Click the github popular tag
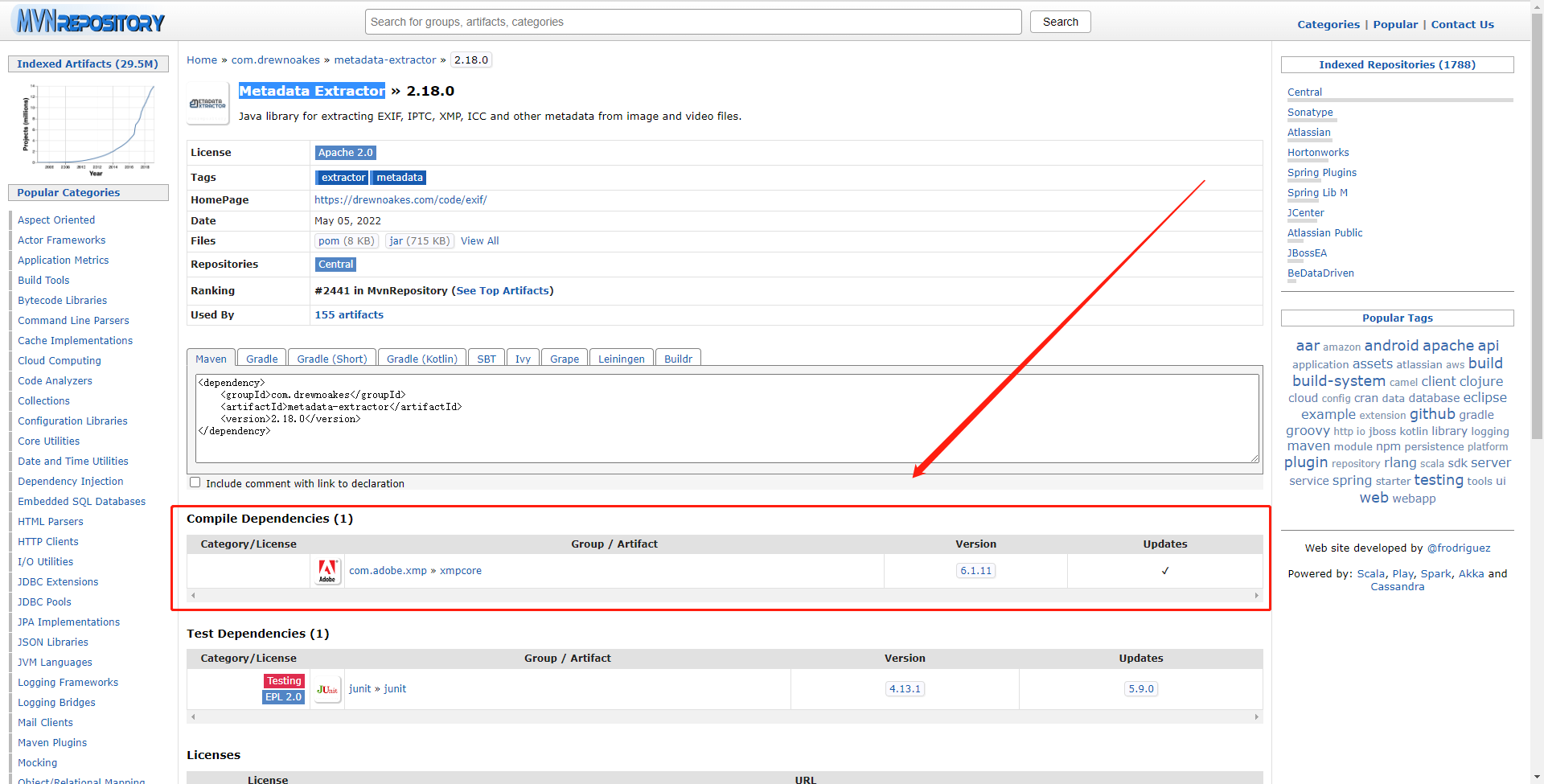The height and width of the screenshot is (784, 1544). tap(1432, 414)
